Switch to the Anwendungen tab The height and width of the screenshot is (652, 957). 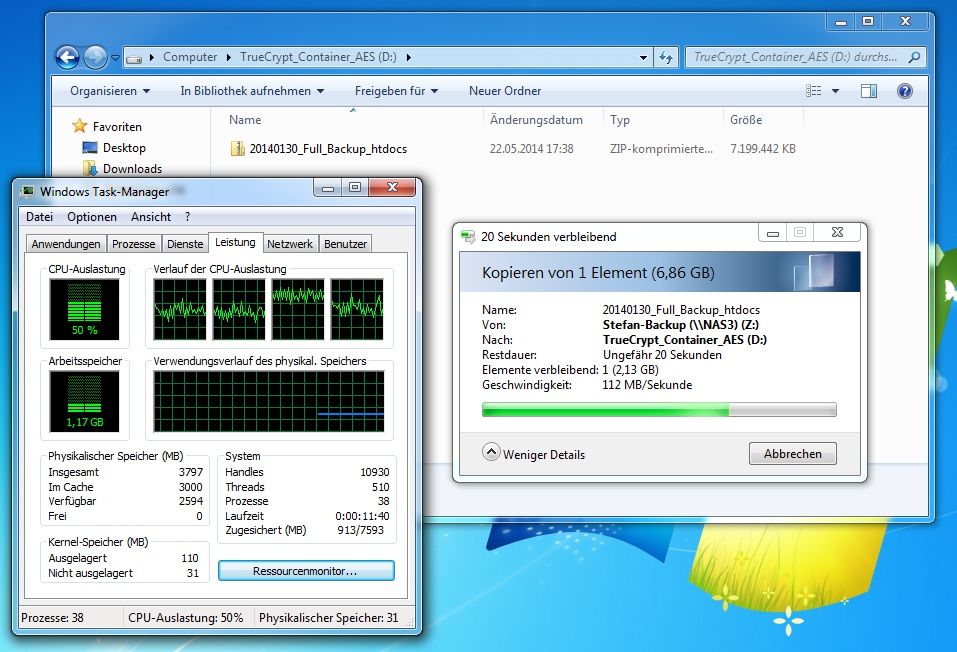point(66,244)
